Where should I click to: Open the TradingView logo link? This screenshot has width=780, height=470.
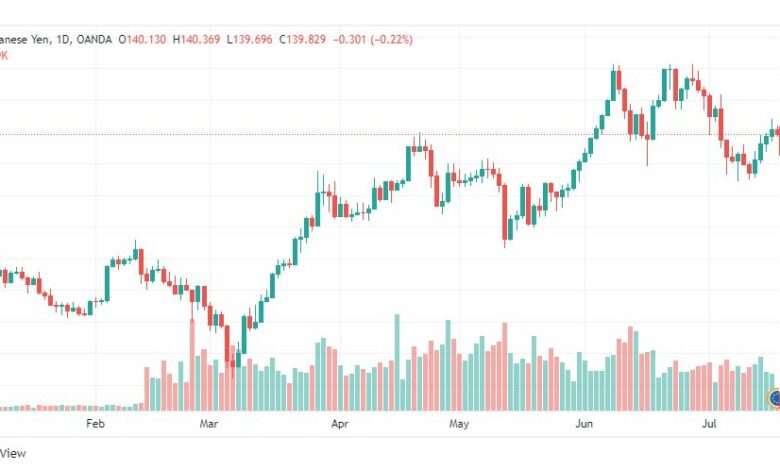point(12,453)
